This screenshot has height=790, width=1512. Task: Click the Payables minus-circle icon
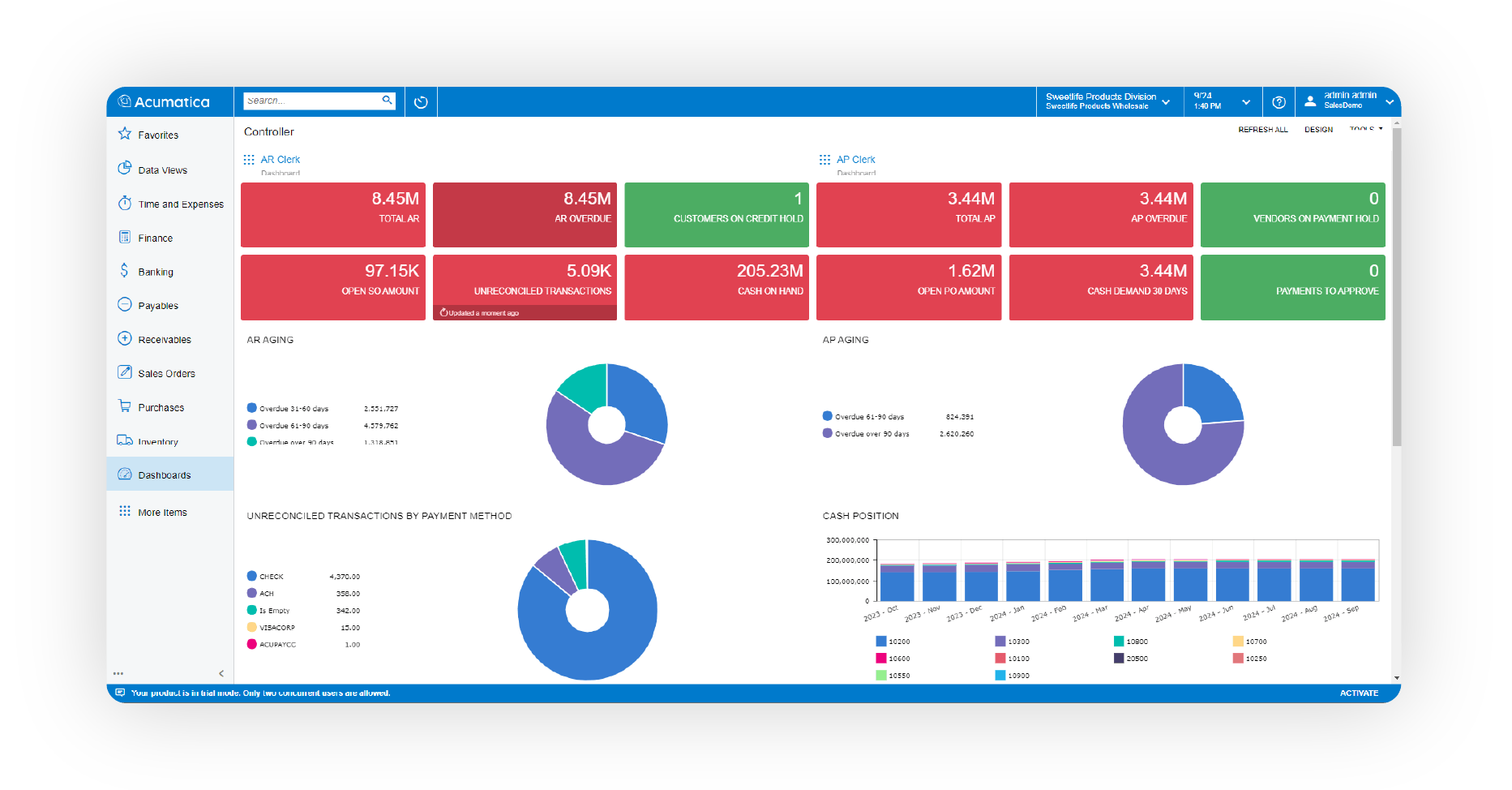125,304
